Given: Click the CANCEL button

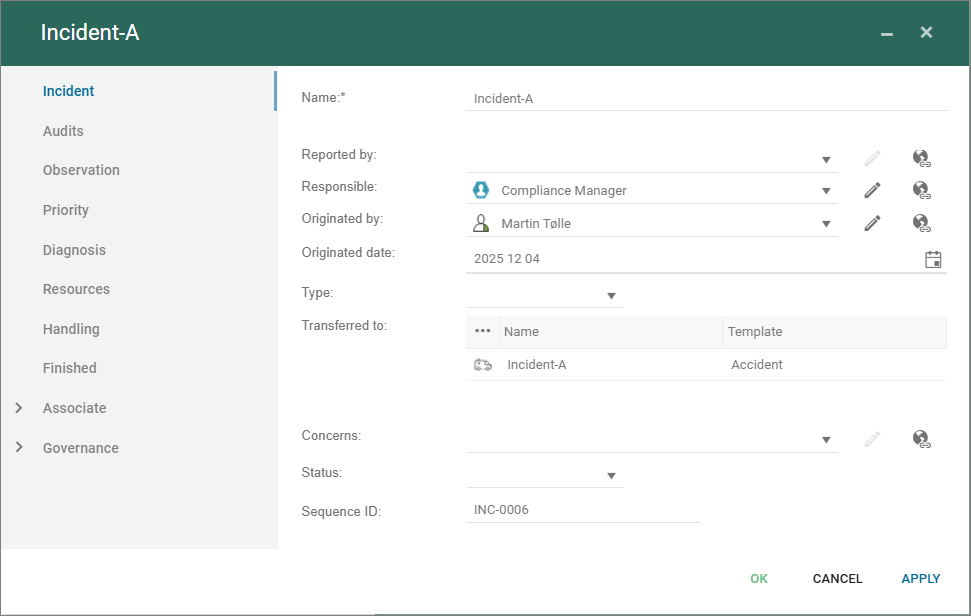Looking at the screenshot, I should (x=837, y=579).
